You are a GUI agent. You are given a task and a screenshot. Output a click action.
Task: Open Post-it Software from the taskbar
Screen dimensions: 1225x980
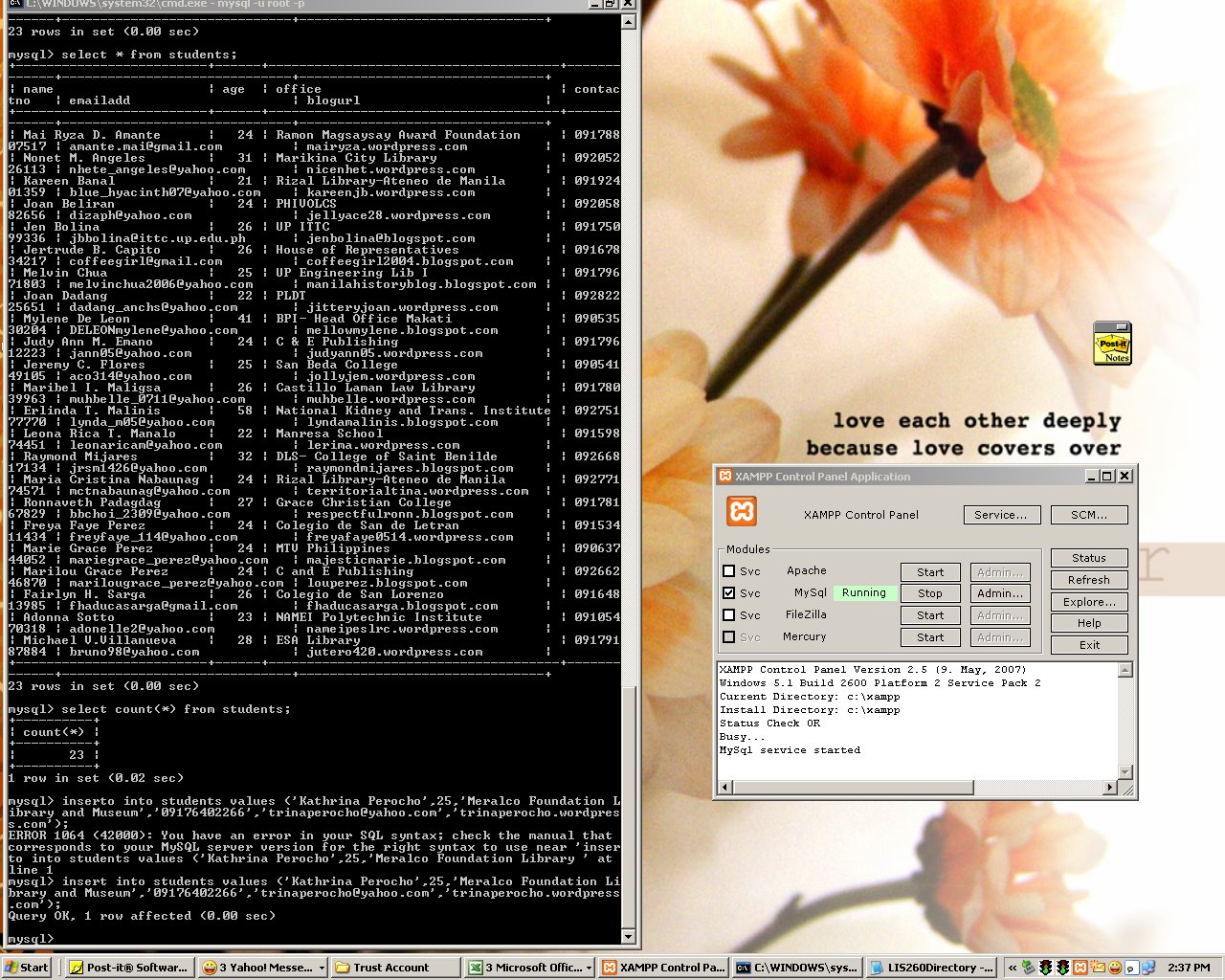pos(129,968)
